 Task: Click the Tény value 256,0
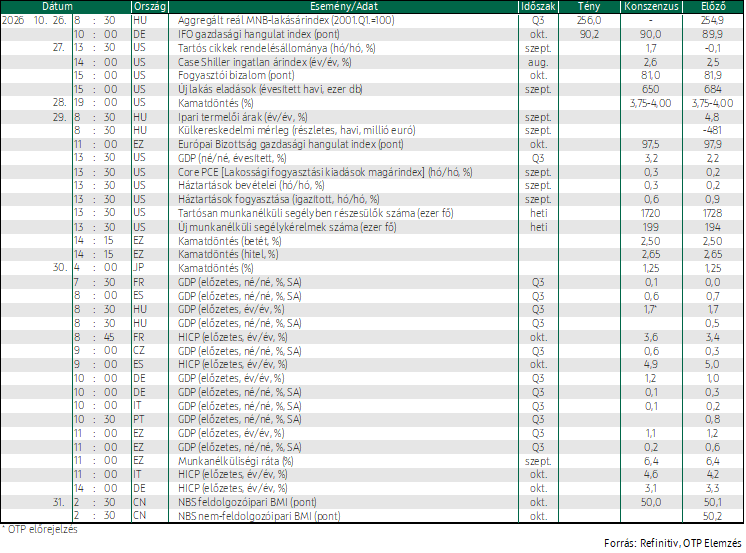(x=589, y=20)
